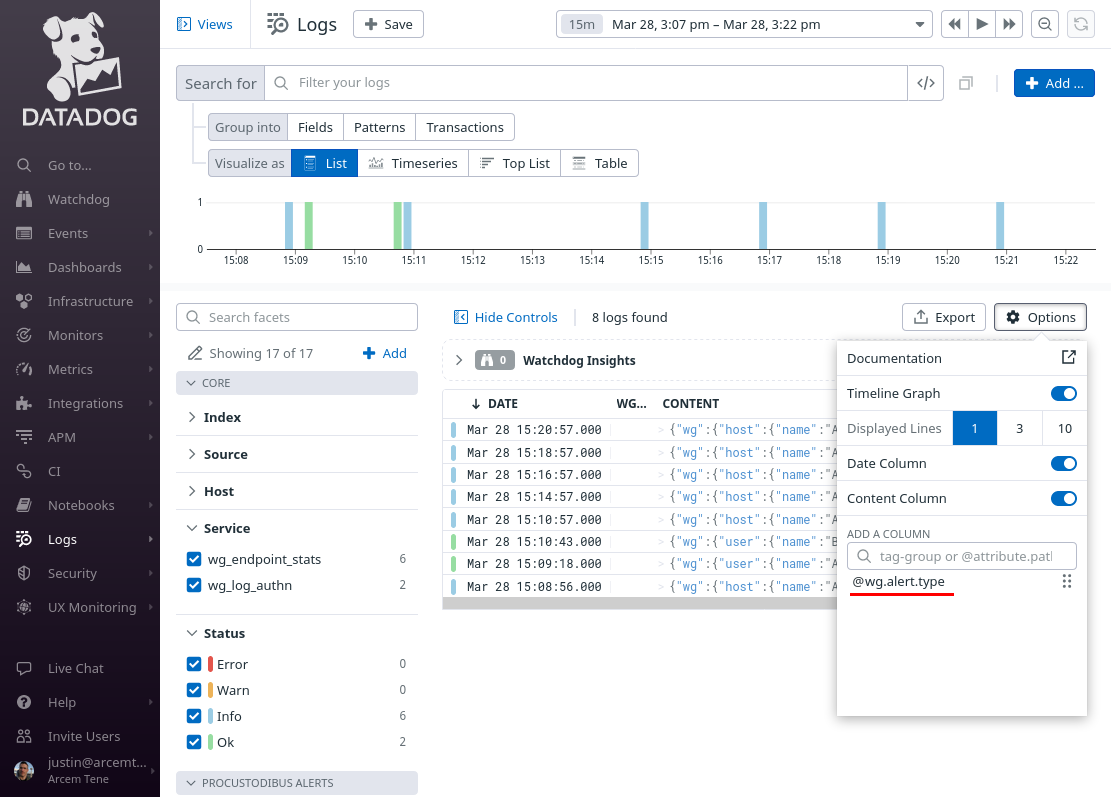The image size is (1111, 797).
Task: Export the logs
Action: click(x=944, y=317)
